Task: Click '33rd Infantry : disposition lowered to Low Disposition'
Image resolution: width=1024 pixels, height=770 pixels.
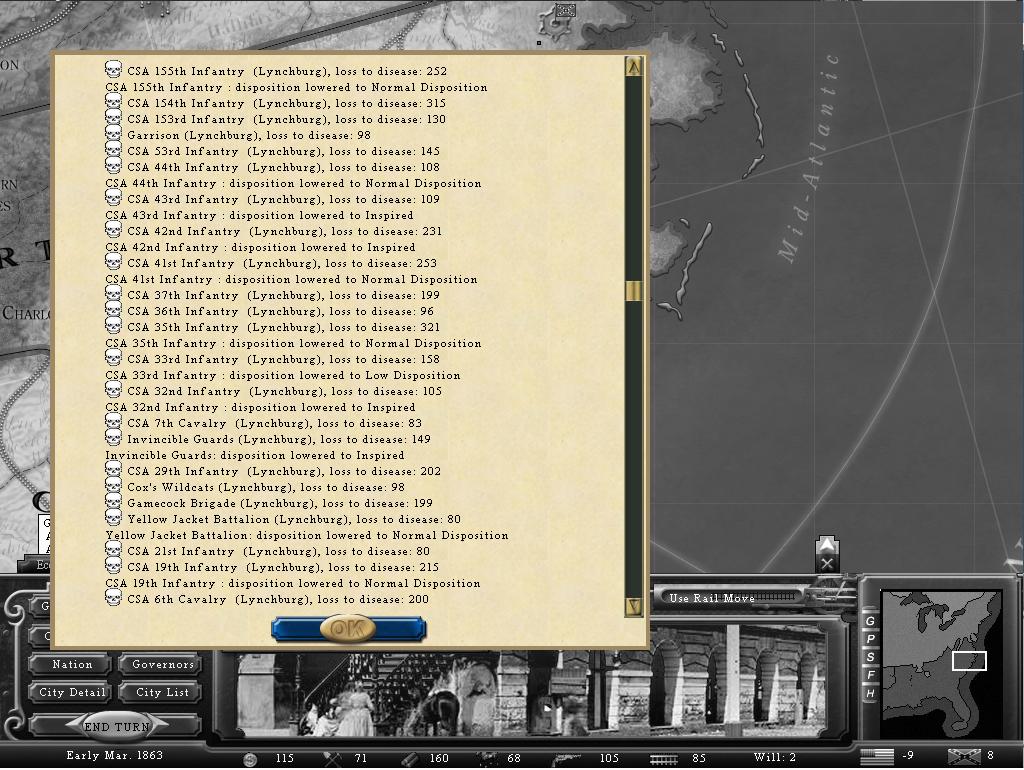Action: click(283, 375)
